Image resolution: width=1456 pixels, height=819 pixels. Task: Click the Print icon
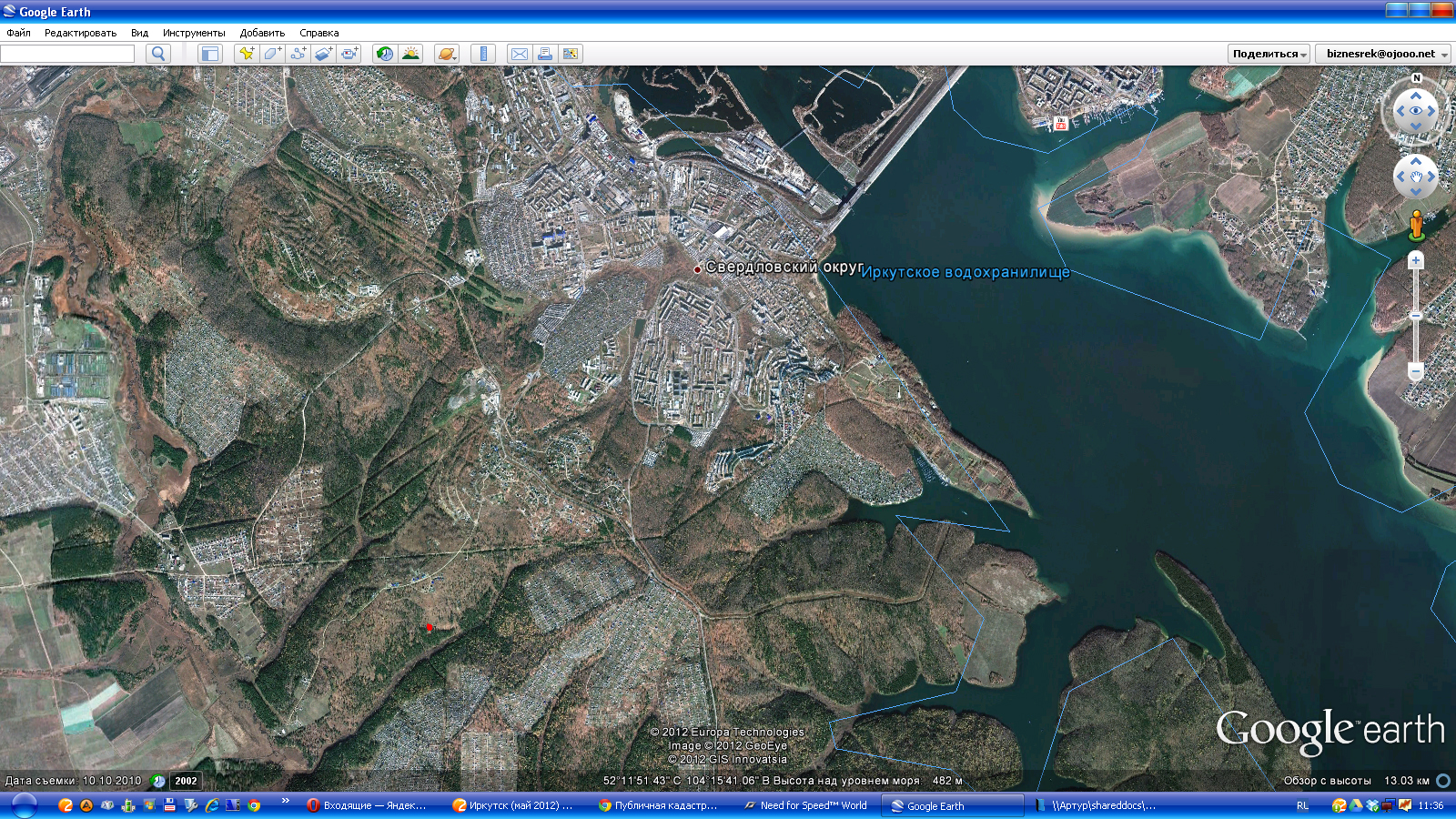(x=545, y=54)
